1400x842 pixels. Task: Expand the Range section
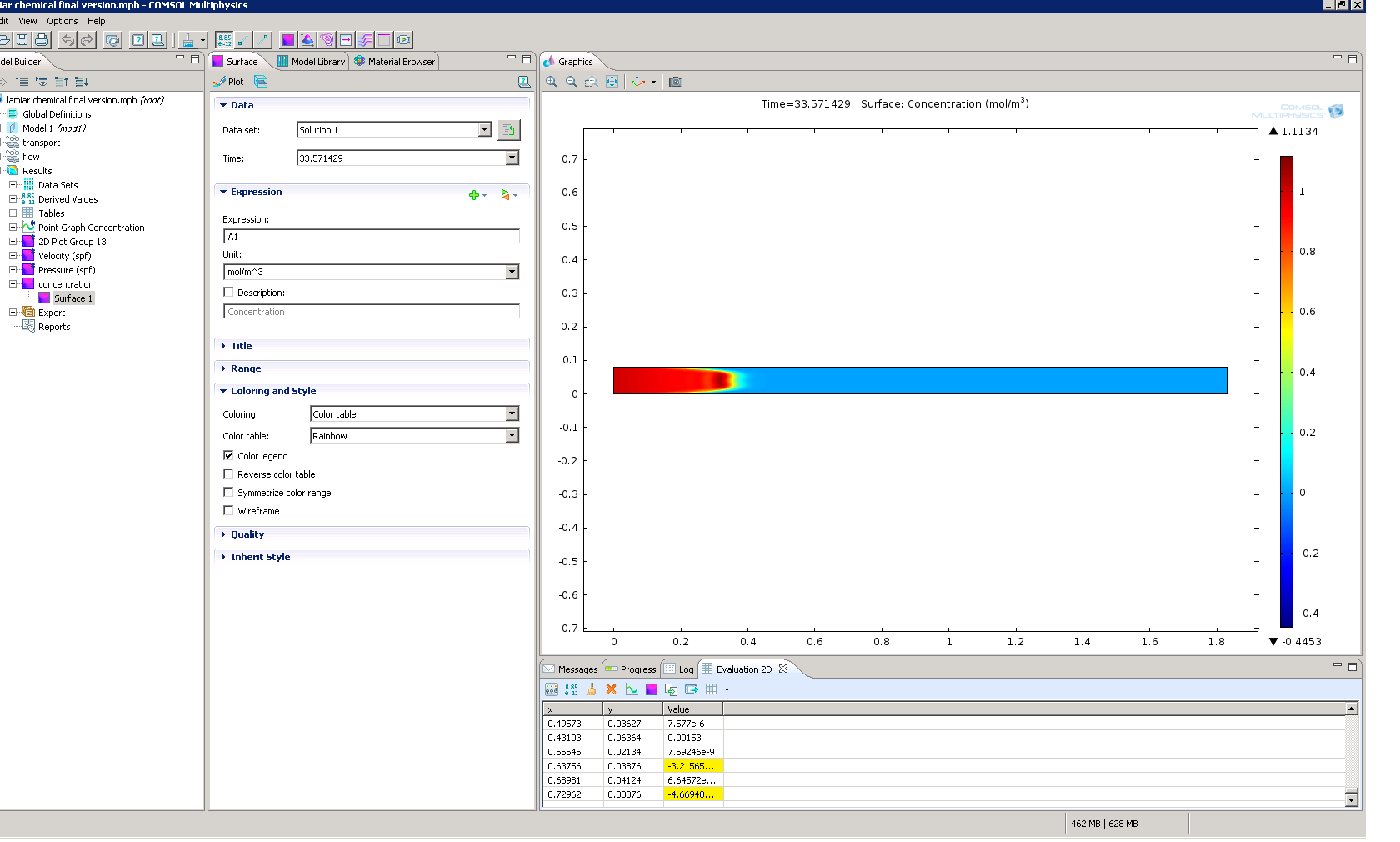point(246,368)
